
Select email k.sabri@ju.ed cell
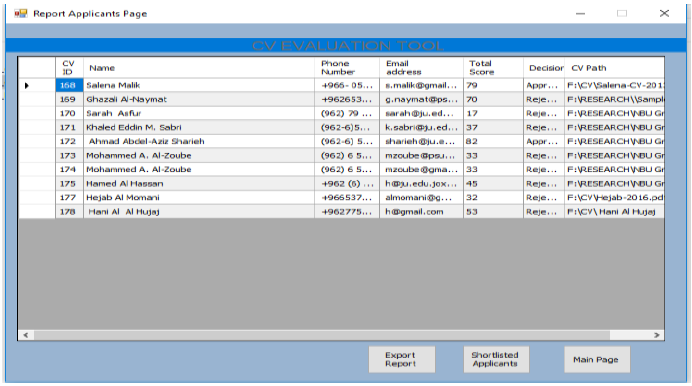click(x=421, y=127)
